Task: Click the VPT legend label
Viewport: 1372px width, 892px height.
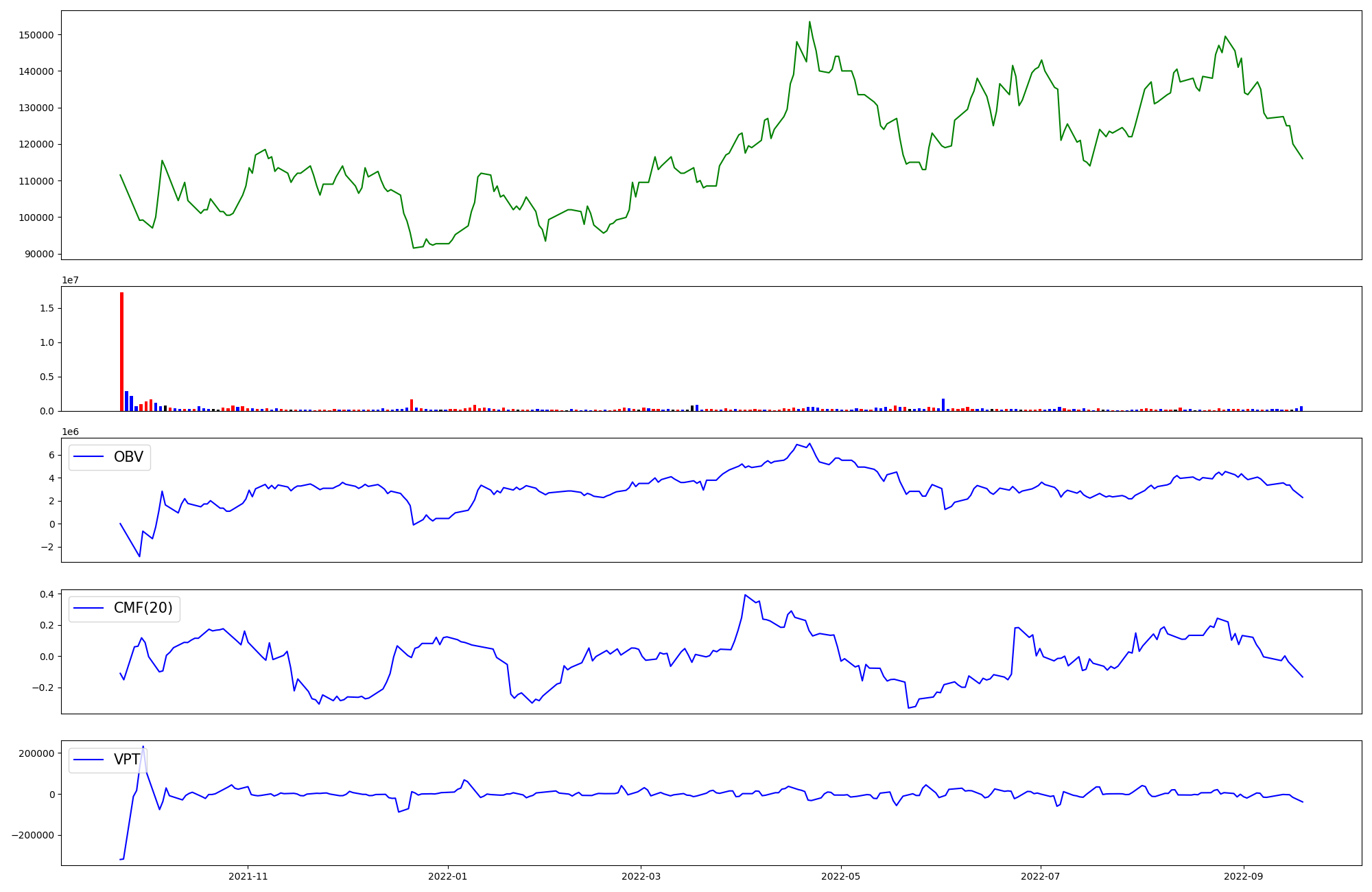Action: pos(127,760)
